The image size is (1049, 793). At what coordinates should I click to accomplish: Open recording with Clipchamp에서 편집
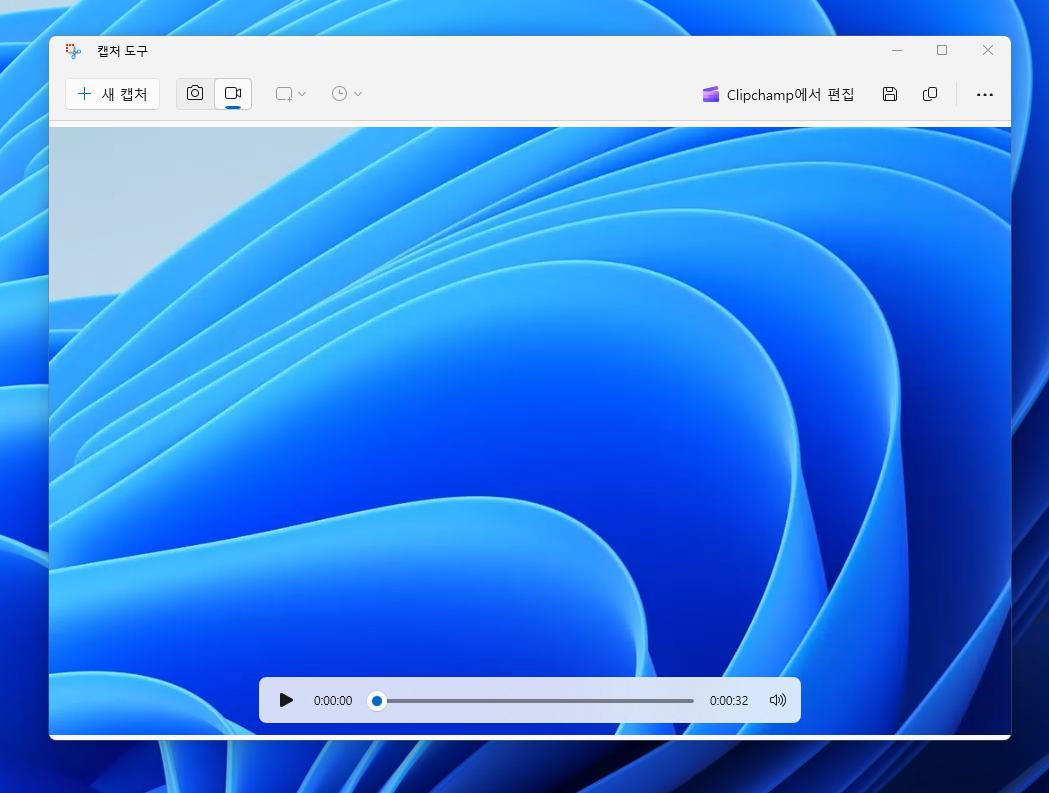point(778,94)
